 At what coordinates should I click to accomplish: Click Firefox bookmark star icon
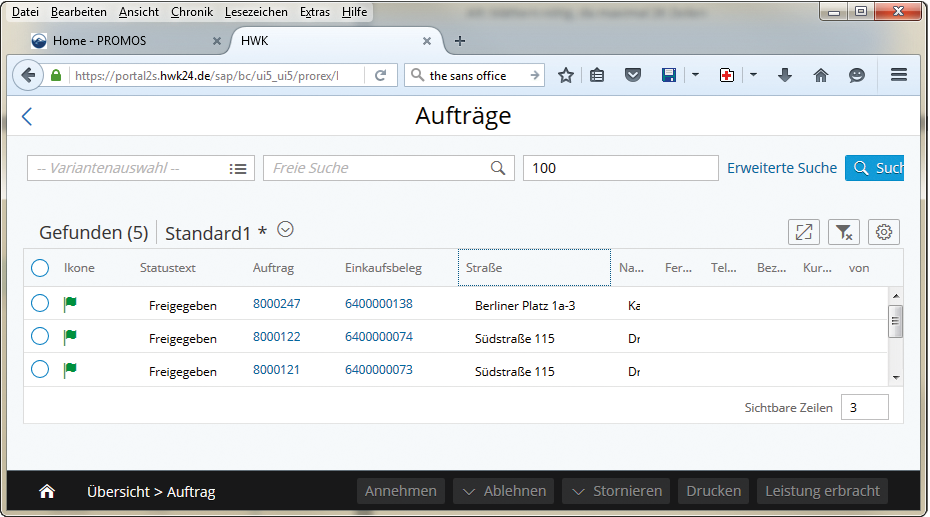pos(566,75)
